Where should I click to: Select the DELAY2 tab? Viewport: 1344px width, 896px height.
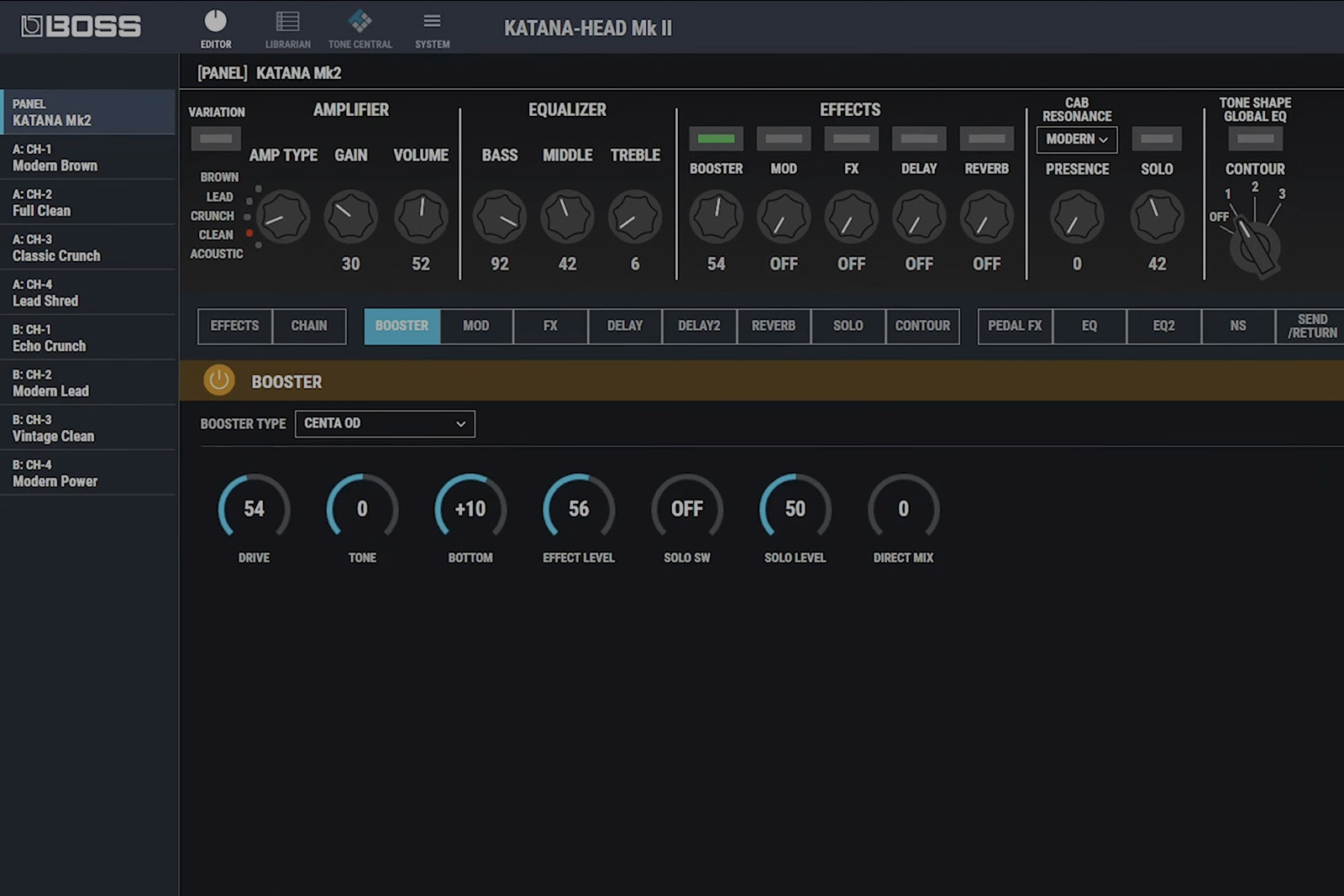(699, 326)
